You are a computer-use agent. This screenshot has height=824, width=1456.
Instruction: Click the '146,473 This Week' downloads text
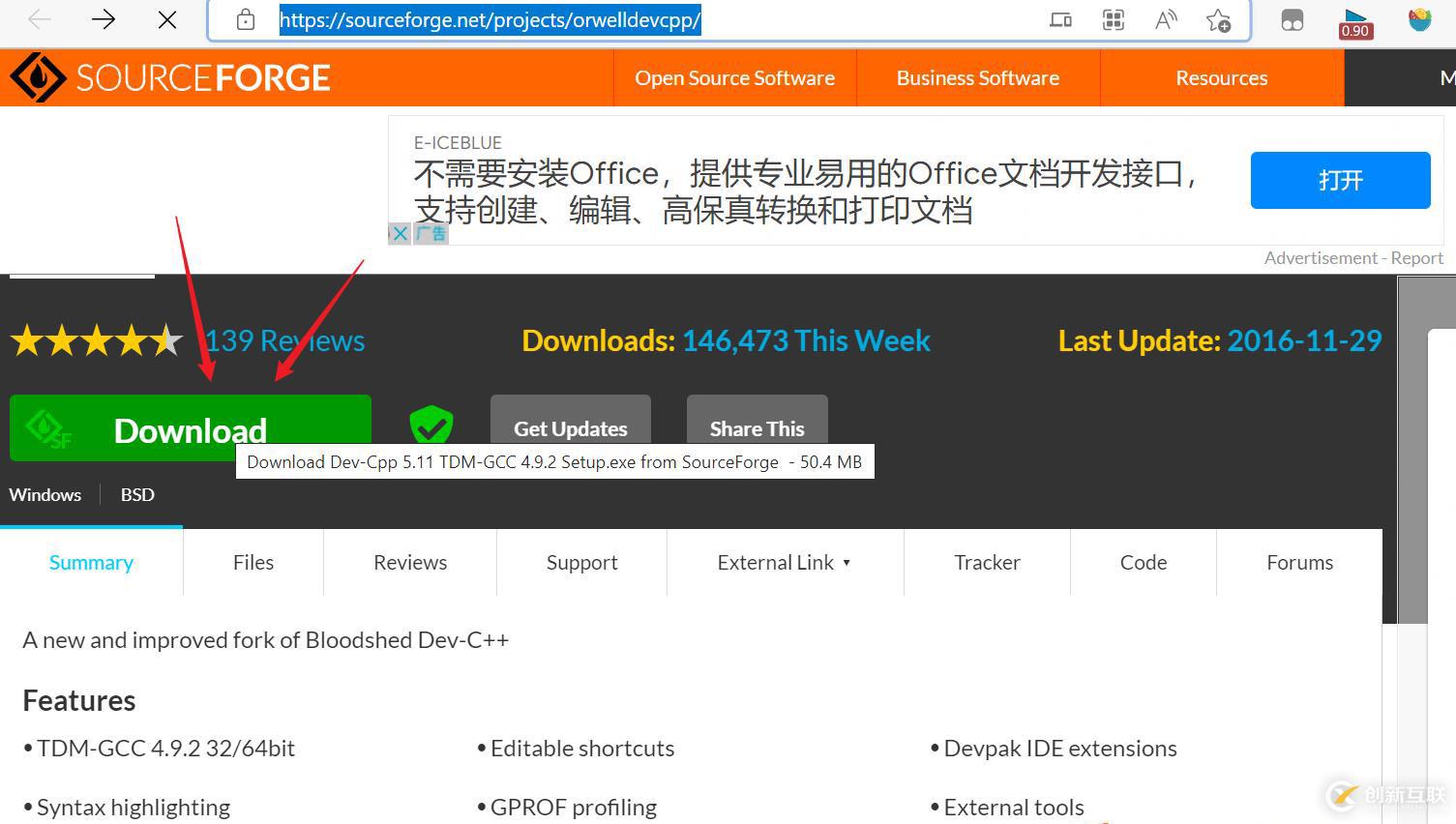click(806, 340)
